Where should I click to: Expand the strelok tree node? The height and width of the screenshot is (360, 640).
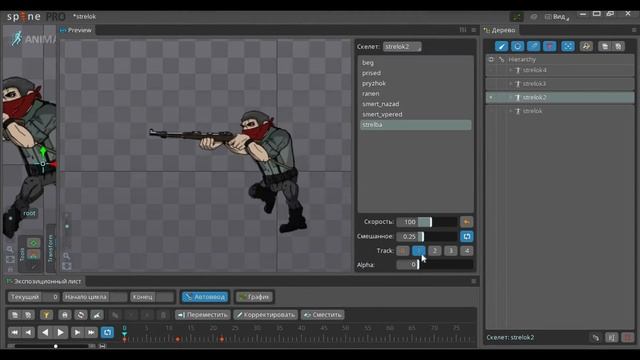510,111
